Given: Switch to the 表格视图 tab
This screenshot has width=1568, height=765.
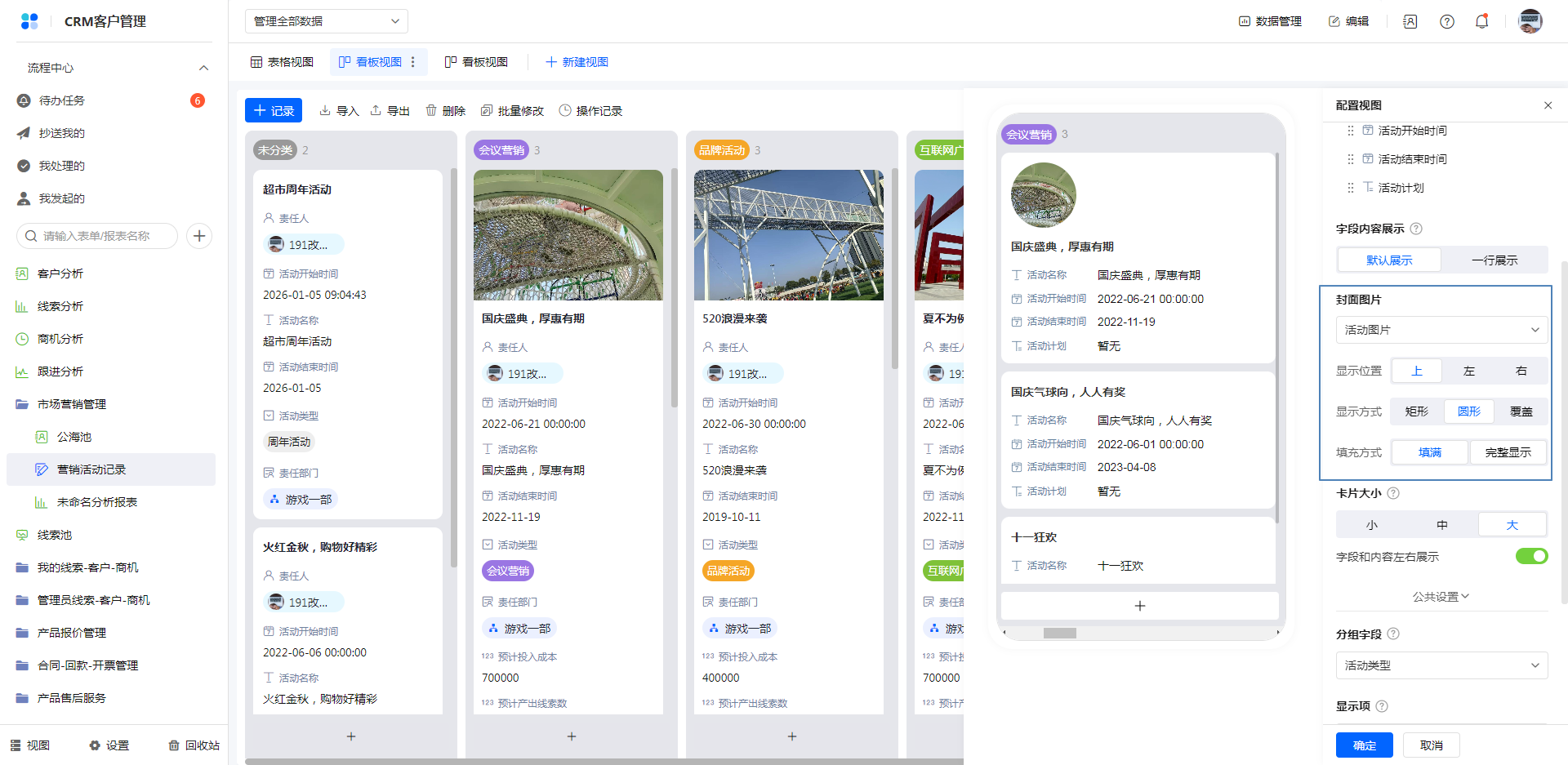Looking at the screenshot, I should [x=282, y=62].
